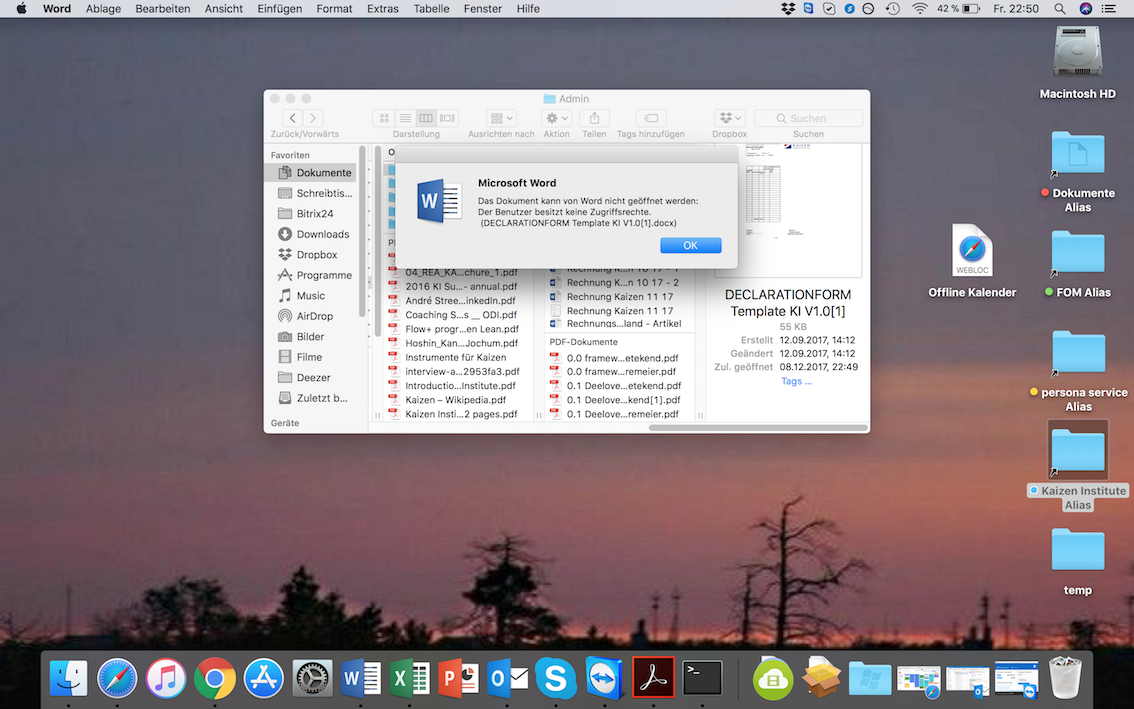Open Adobe Acrobat from the Dock
The height and width of the screenshot is (709, 1134).
654,679
